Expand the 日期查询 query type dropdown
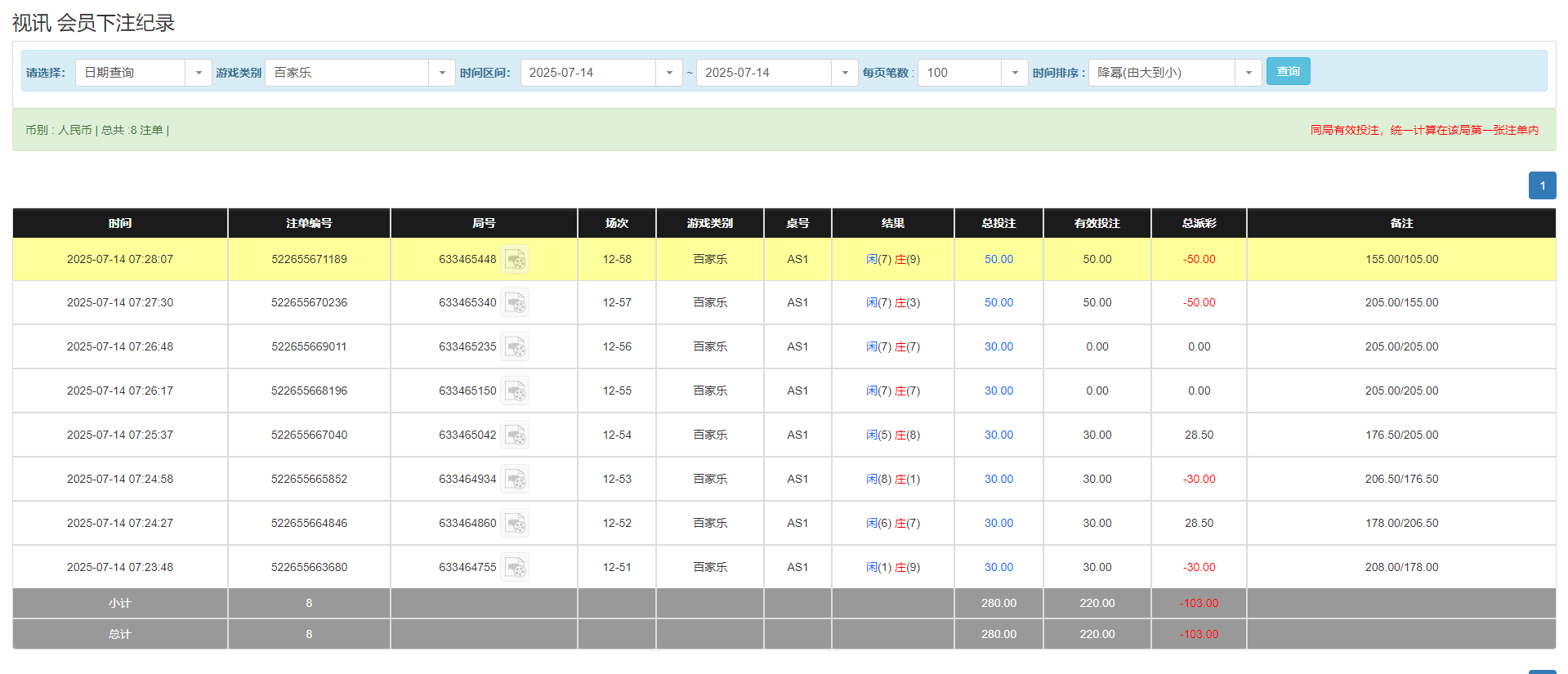Image resolution: width=1568 pixels, height=674 pixels. (198, 73)
